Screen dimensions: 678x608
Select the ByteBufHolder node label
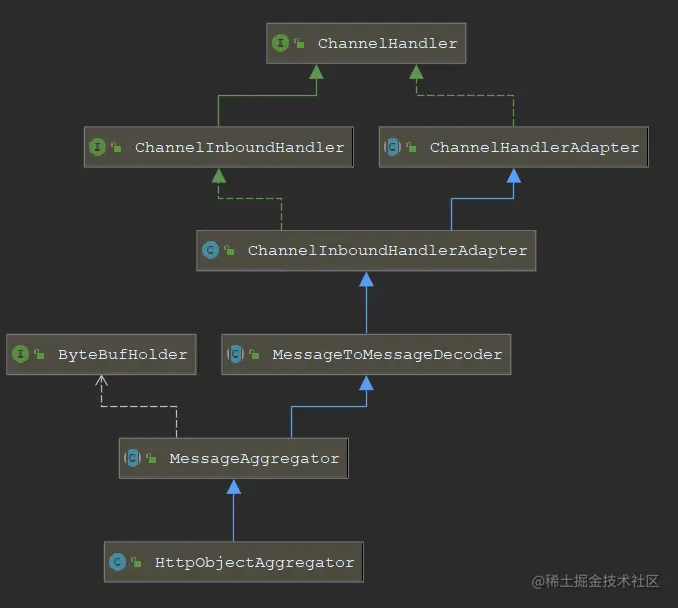(x=123, y=355)
